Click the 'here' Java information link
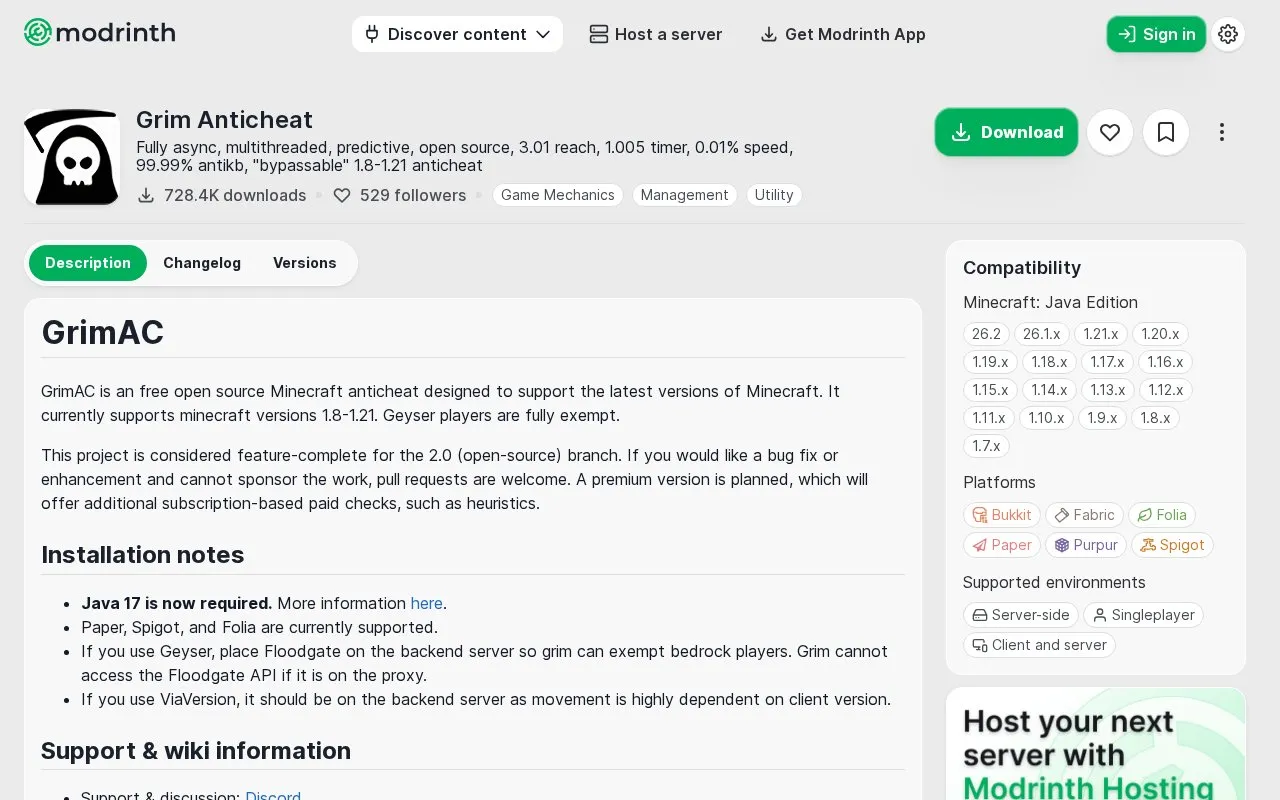Image resolution: width=1280 pixels, height=800 pixels. click(x=426, y=603)
